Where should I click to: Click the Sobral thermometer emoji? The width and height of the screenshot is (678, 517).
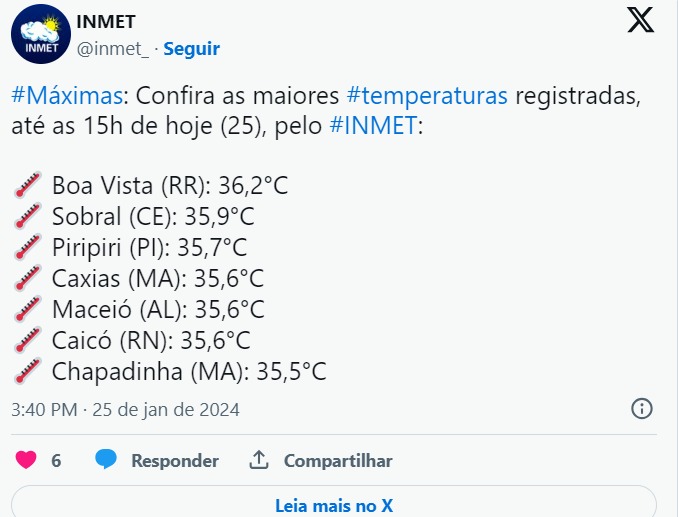[28, 216]
